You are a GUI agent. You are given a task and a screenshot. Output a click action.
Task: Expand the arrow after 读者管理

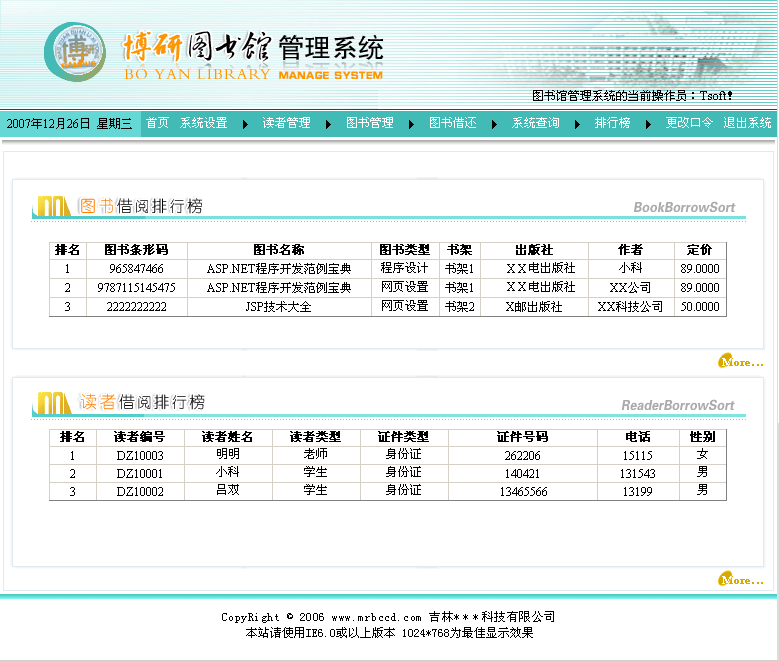coord(328,124)
